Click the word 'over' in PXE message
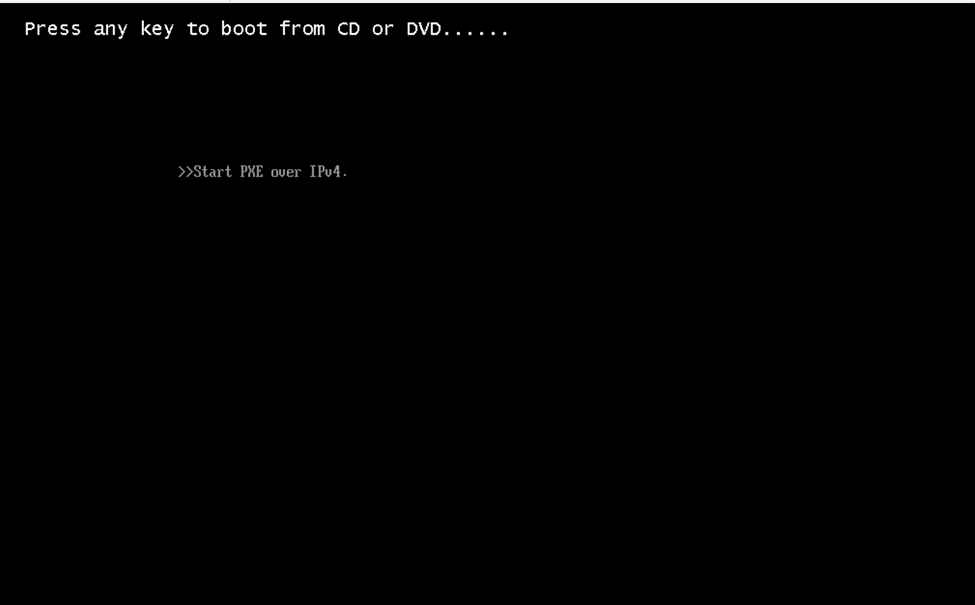Image resolution: width=975 pixels, height=605 pixels. (x=286, y=173)
